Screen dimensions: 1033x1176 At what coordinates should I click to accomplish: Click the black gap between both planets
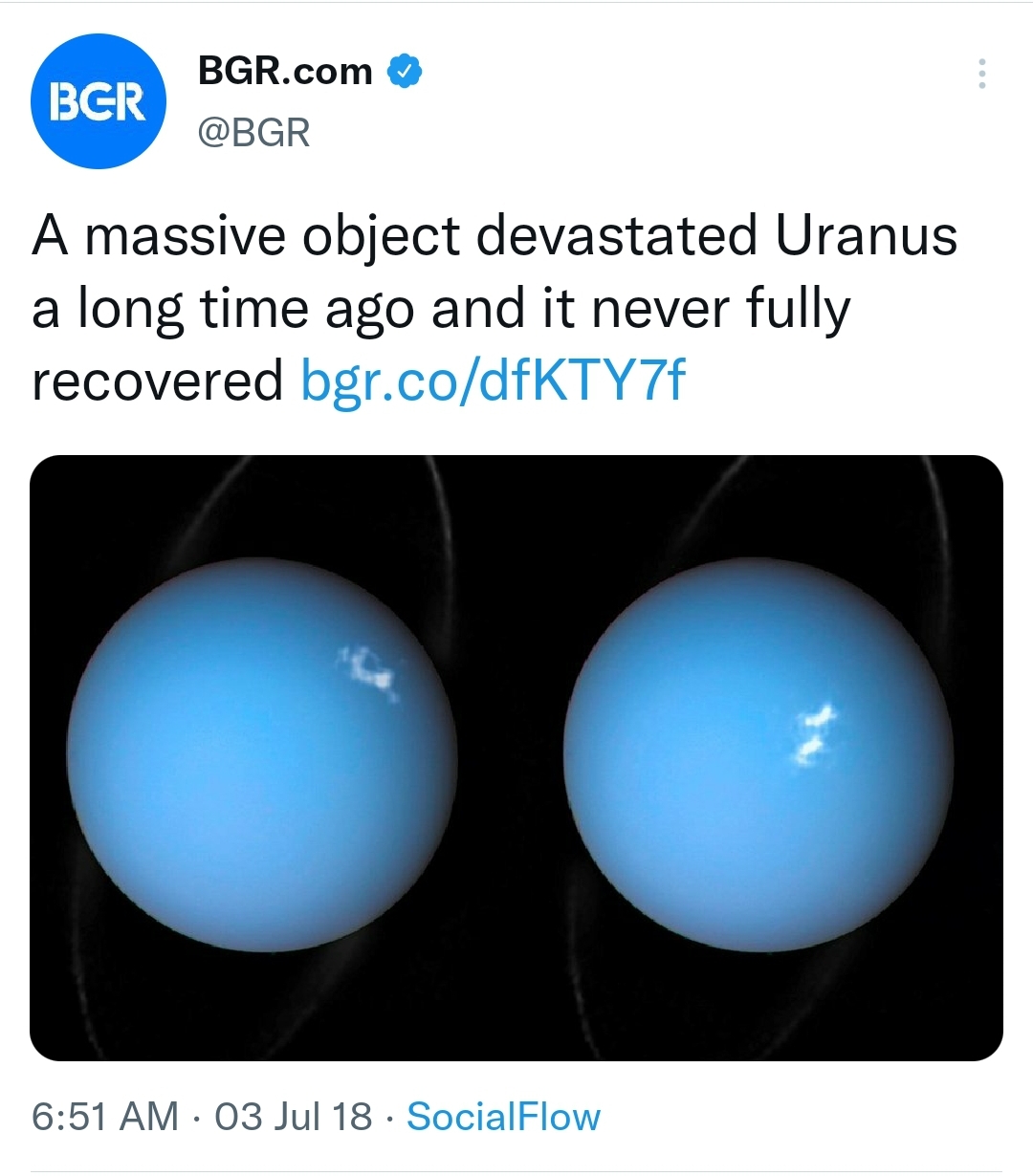click(x=511, y=755)
